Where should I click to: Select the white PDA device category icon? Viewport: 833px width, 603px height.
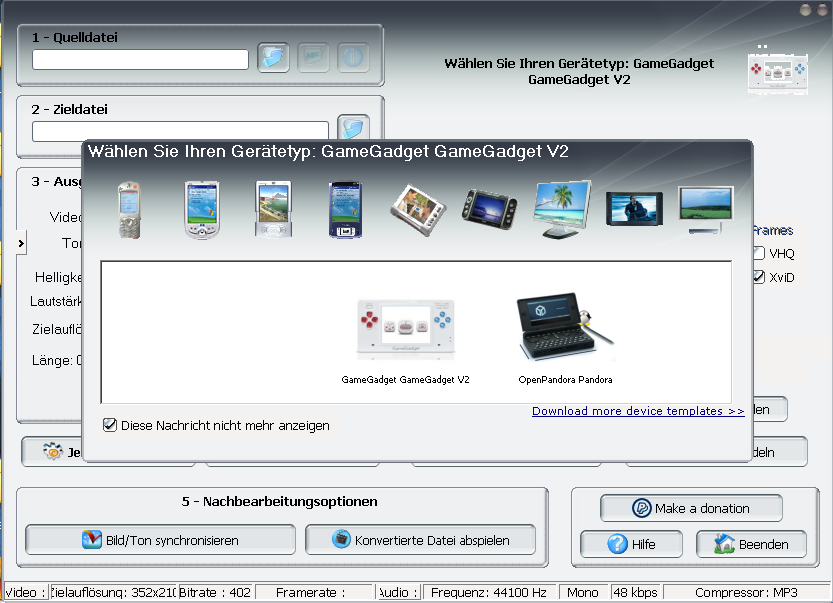200,209
